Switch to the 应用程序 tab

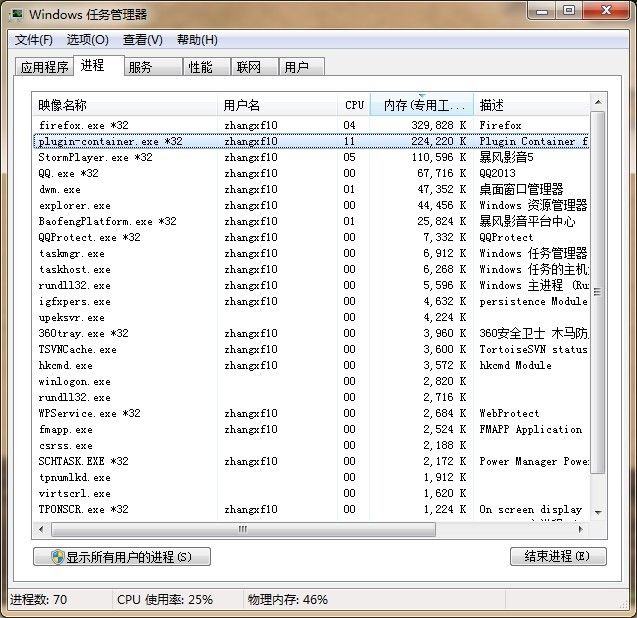click(44, 67)
